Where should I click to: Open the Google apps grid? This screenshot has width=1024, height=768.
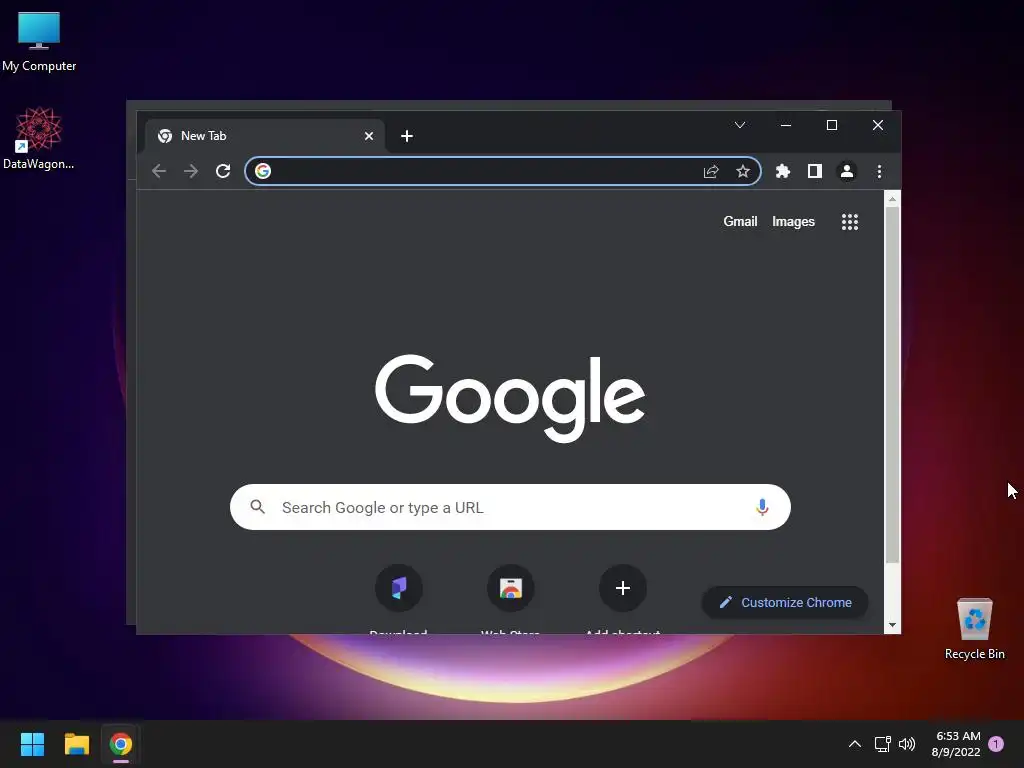pos(850,222)
